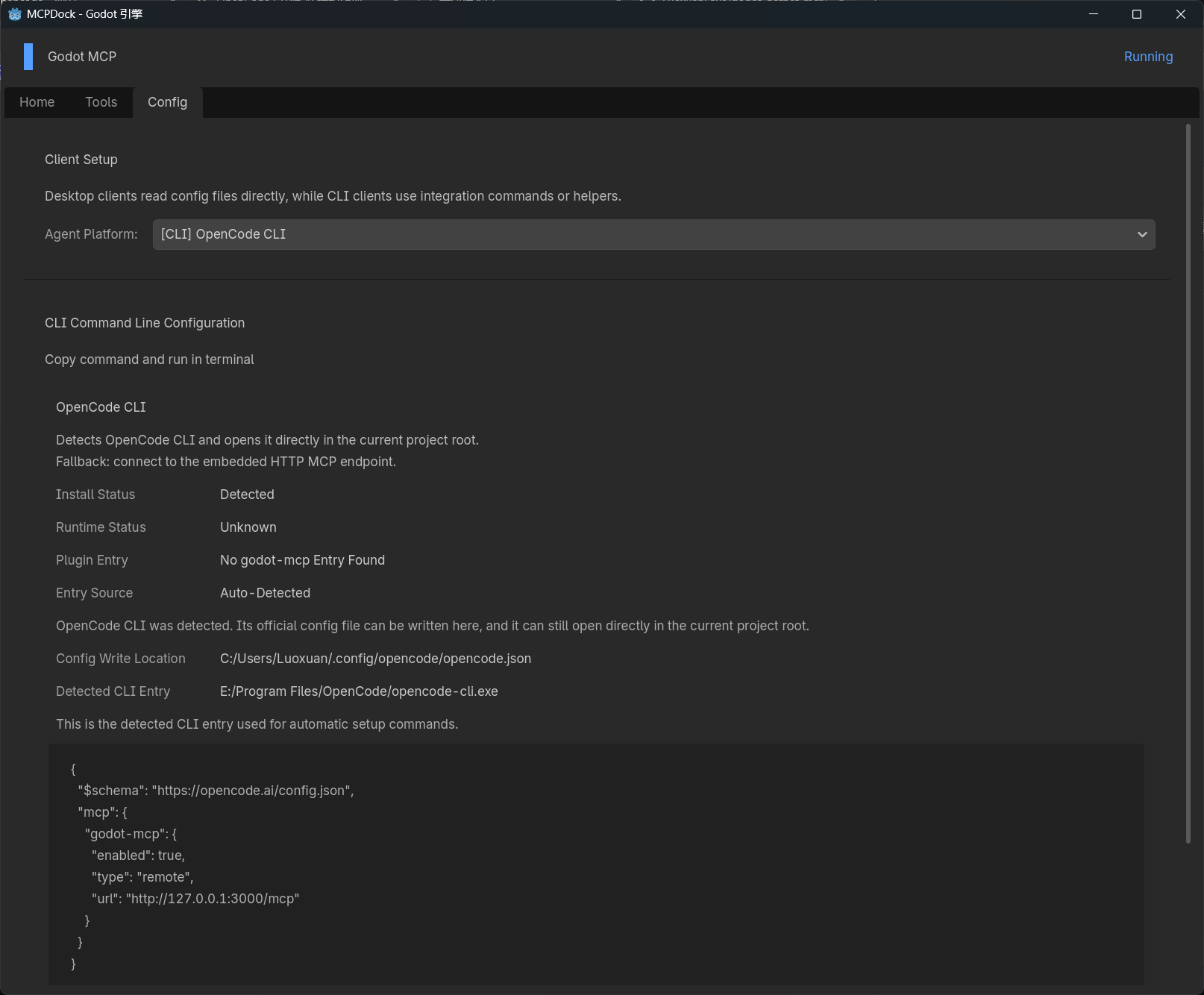The height and width of the screenshot is (995, 1204).
Task: Click the "godot-mcp" key line
Action: coord(131,834)
